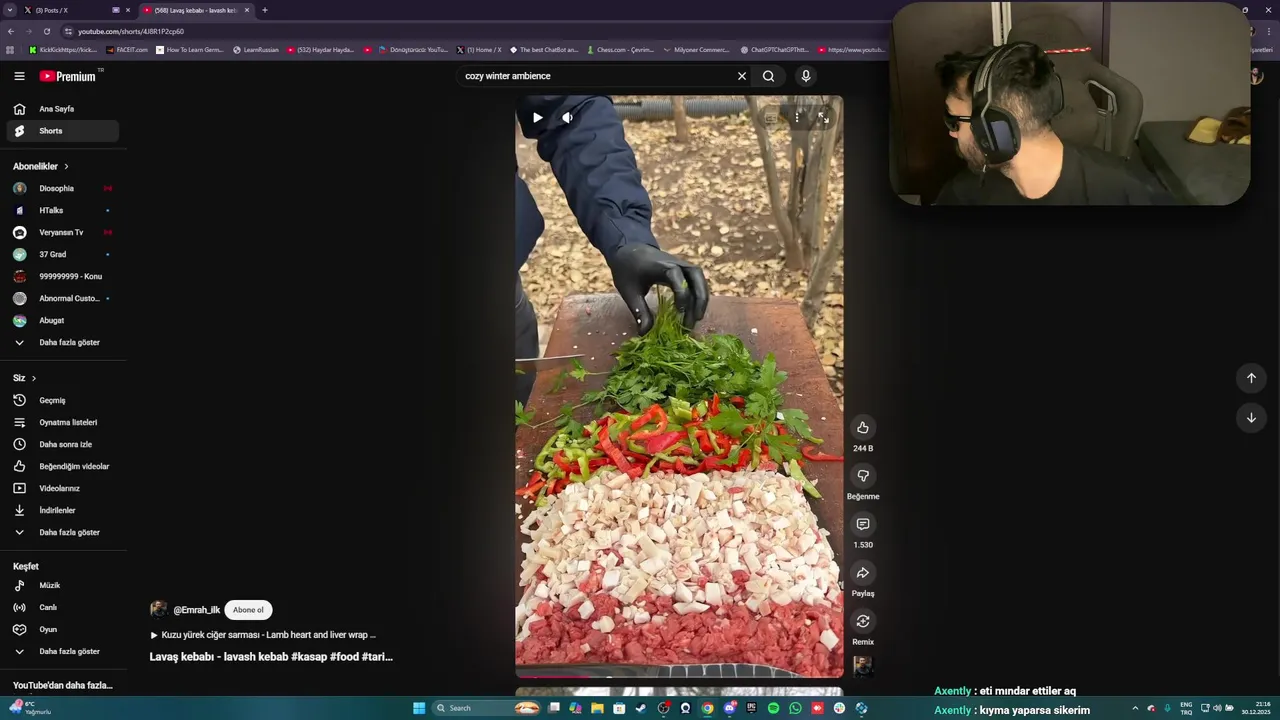Expand Siz list with Daha fazla göster

[x=63, y=532]
